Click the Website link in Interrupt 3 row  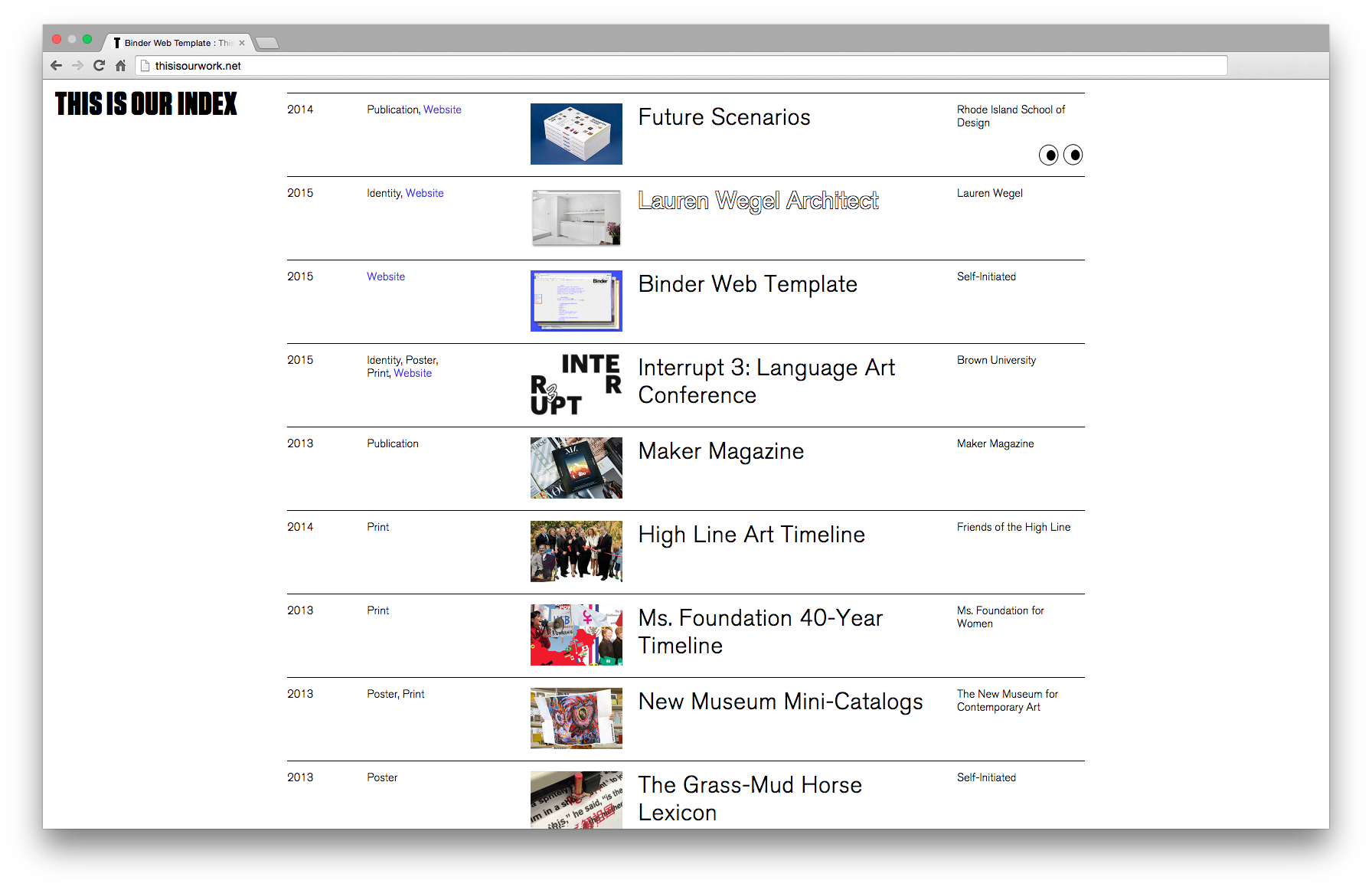click(413, 373)
